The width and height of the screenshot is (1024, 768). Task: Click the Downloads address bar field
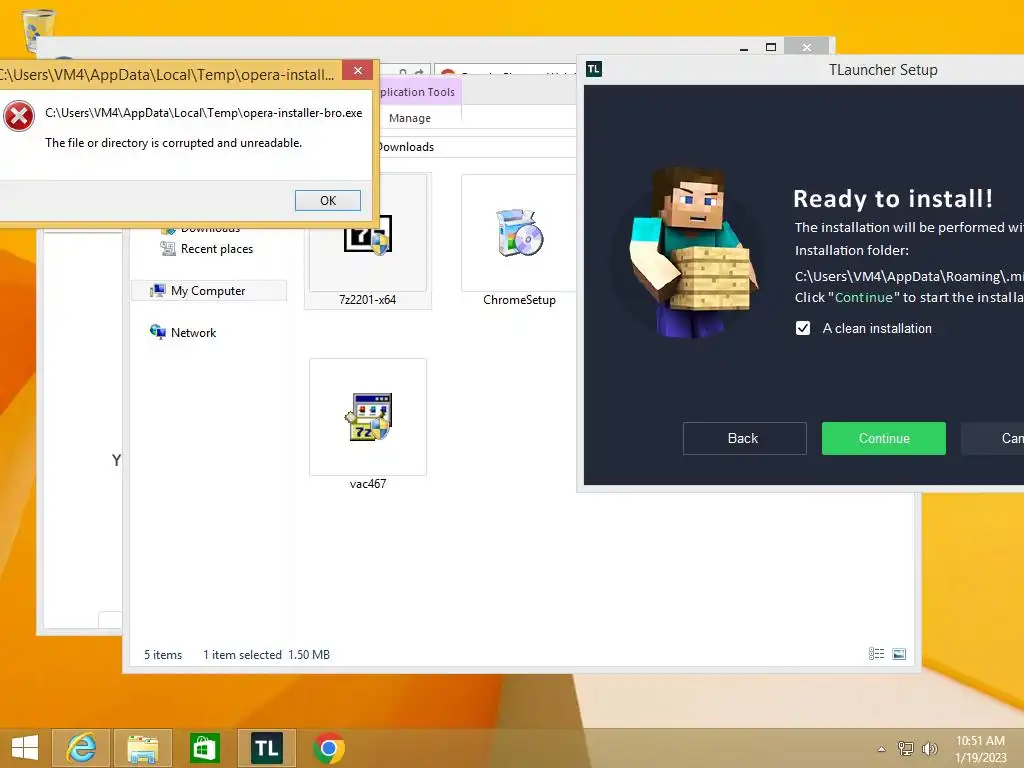click(475, 147)
